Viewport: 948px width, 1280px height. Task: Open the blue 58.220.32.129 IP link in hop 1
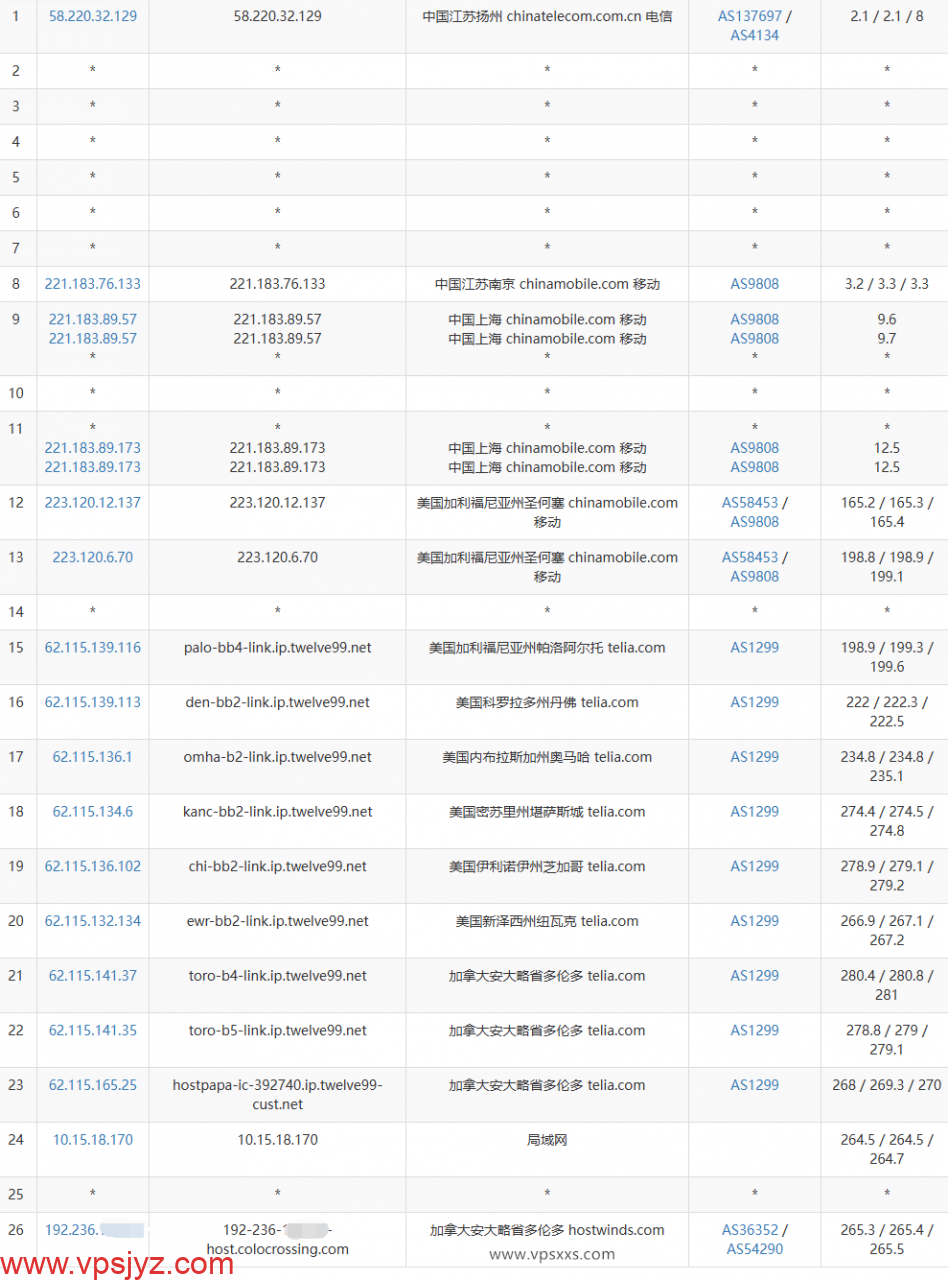[92, 17]
